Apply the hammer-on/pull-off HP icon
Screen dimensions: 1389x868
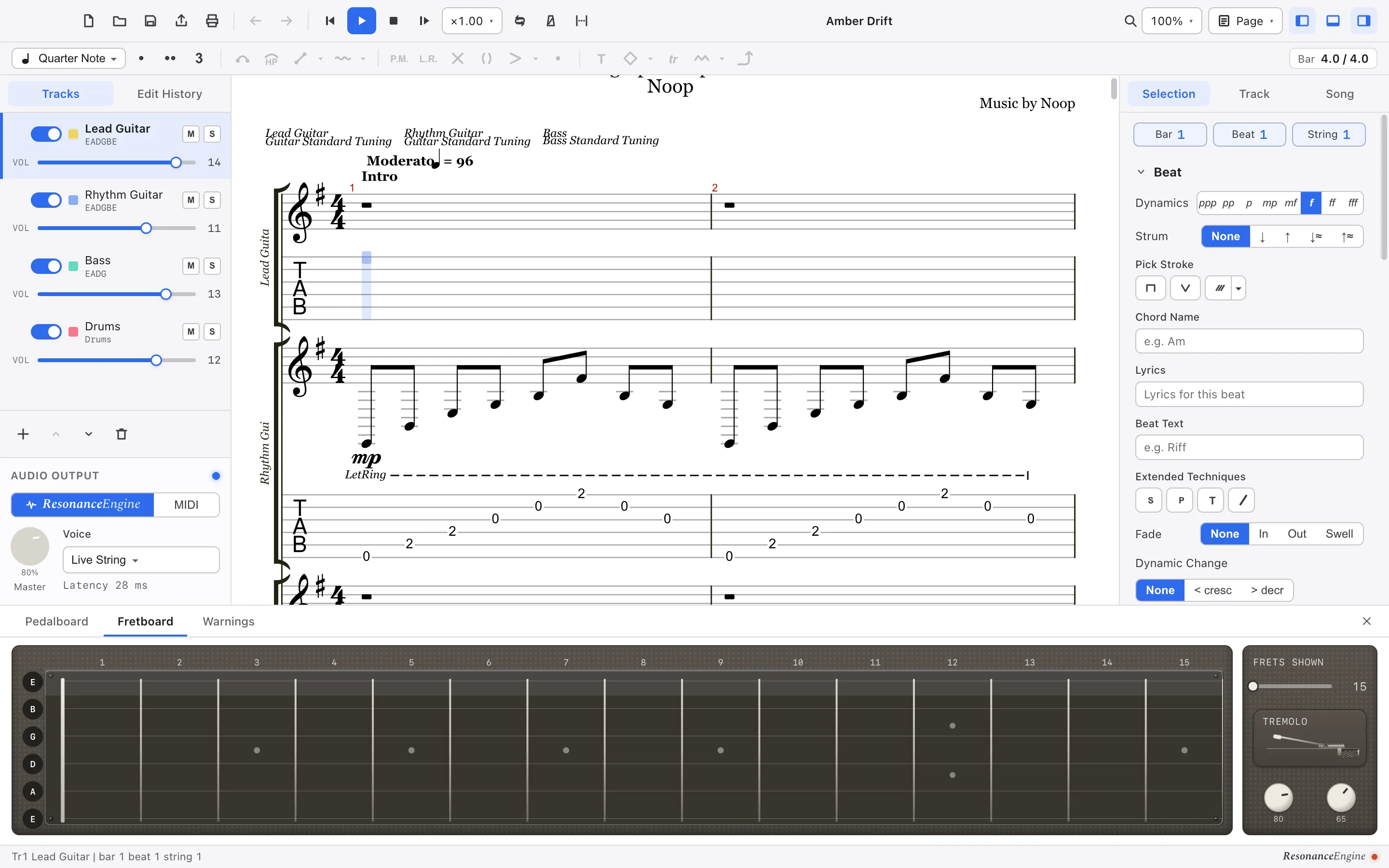pos(272,58)
